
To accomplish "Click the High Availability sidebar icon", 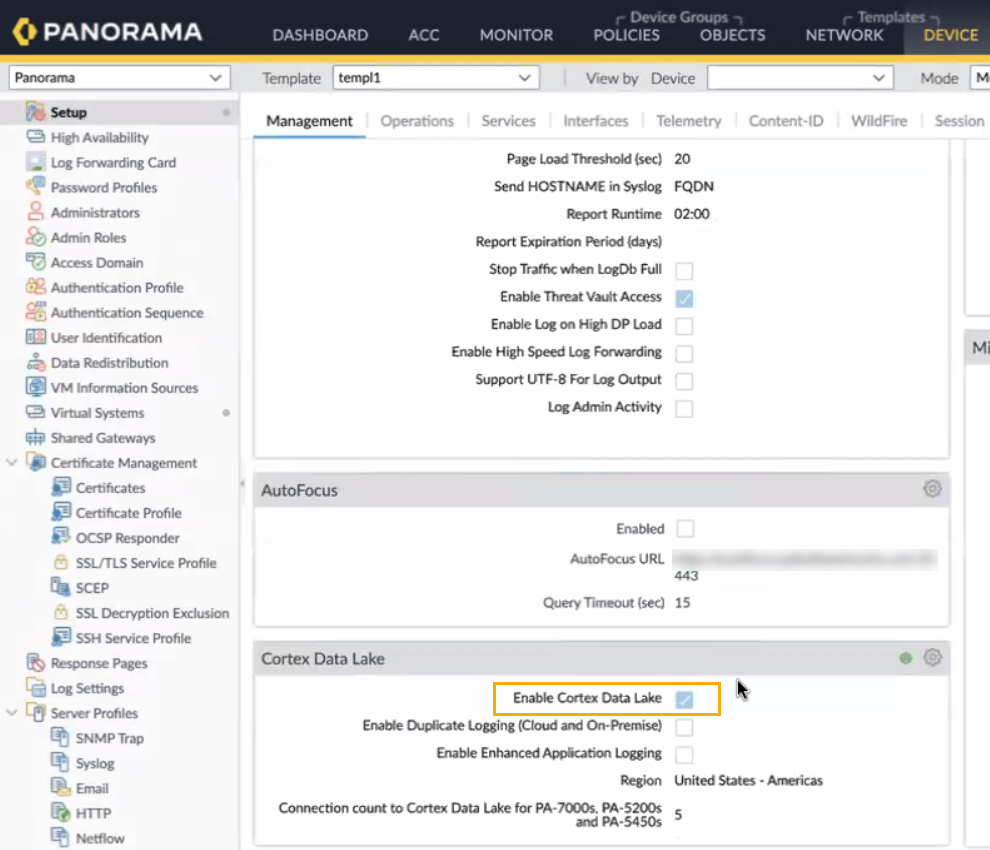I will click(x=36, y=138).
